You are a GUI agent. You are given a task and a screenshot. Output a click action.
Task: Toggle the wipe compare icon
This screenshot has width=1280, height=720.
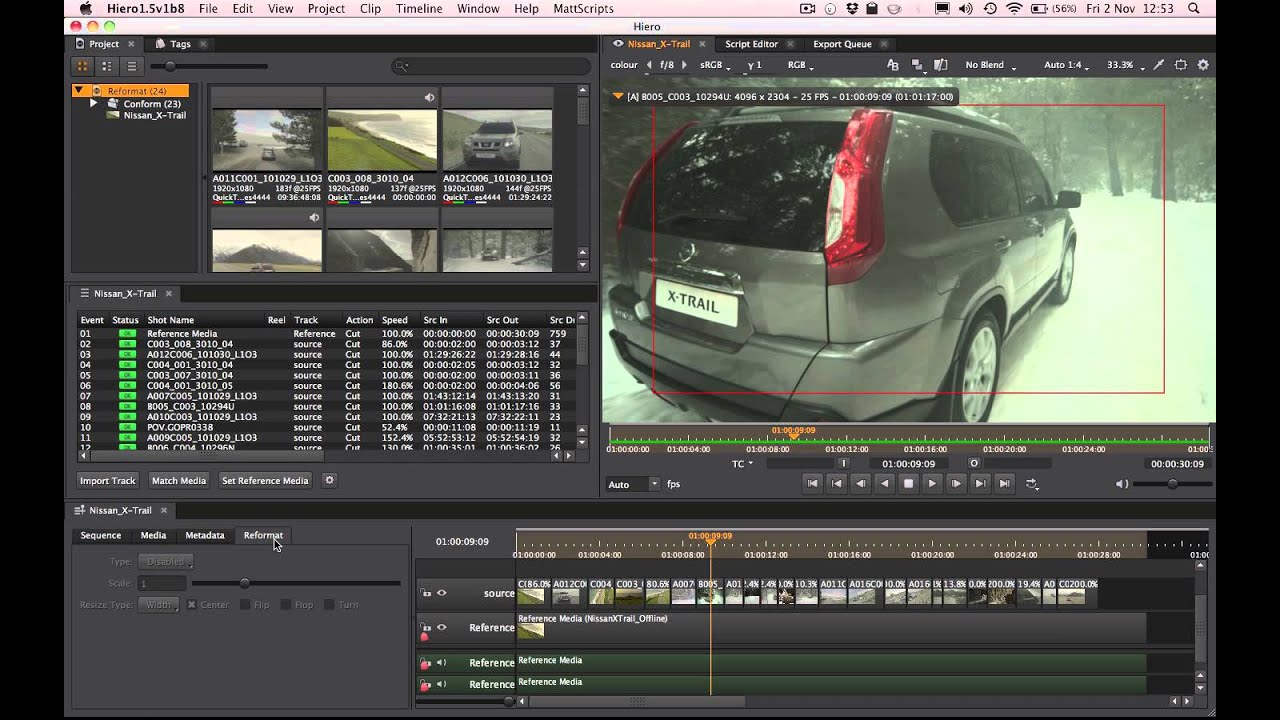940,65
